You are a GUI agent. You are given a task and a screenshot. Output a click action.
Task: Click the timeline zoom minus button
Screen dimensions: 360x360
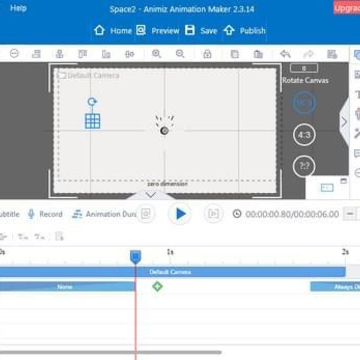[x=349, y=214]
